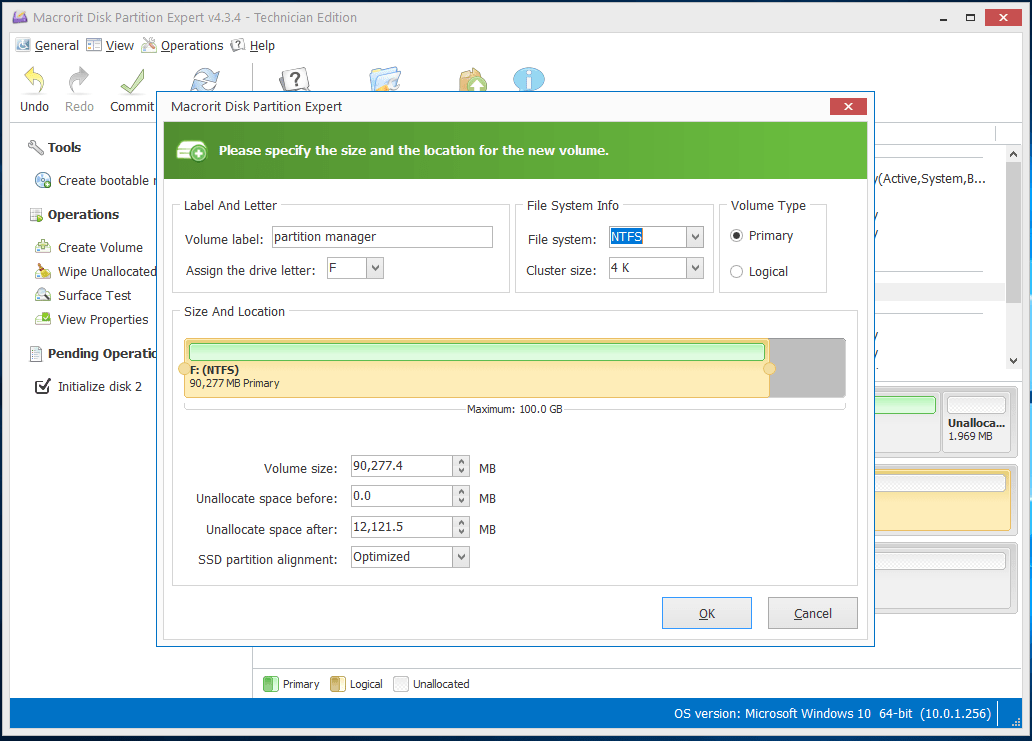Toggle the Initialize disk 2 pending checkbox
This screenshot has height=741, width=1032.
42,386
